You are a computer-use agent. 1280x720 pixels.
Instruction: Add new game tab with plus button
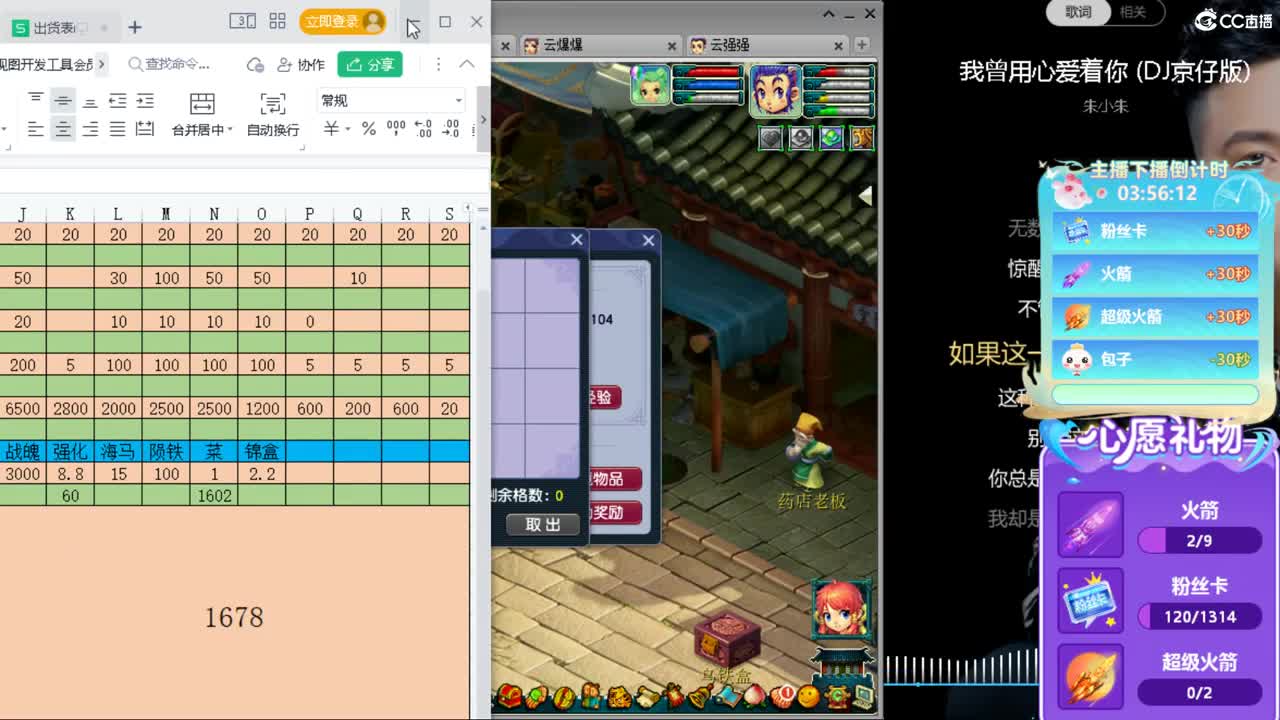pyautogui.click(x=861, y=45)
